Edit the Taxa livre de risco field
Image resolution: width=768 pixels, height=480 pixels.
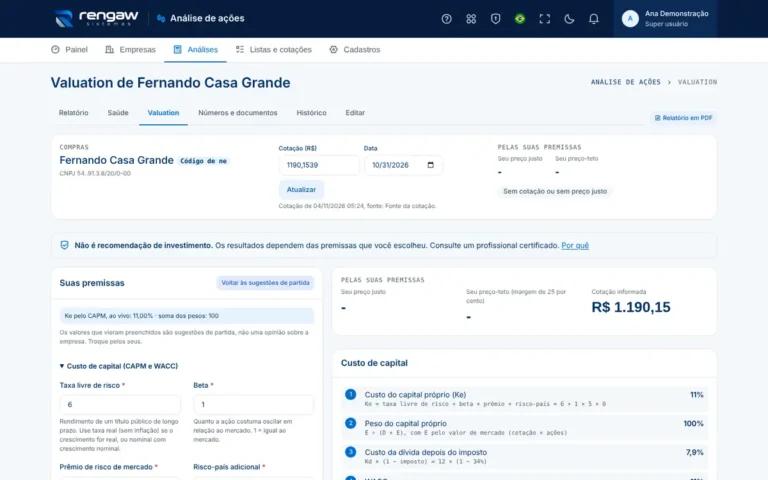pos(120,405)
